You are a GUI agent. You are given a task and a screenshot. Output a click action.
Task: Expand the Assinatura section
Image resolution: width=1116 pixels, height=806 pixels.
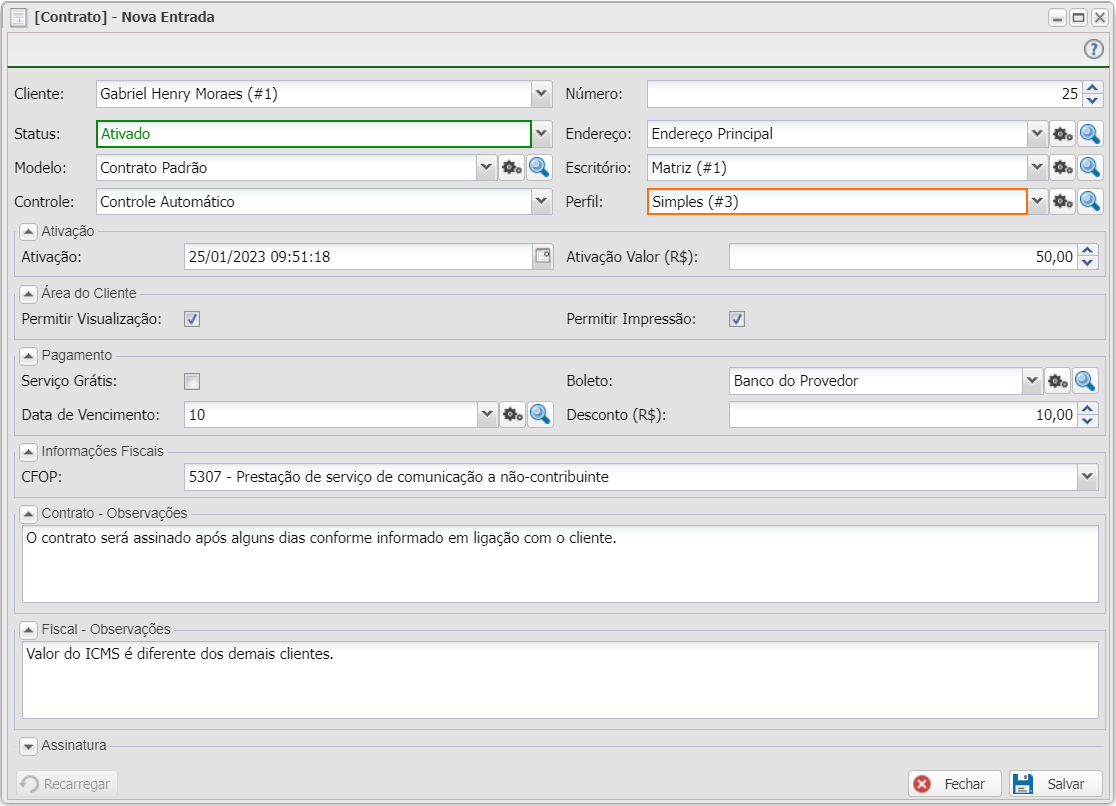point(29,745)
